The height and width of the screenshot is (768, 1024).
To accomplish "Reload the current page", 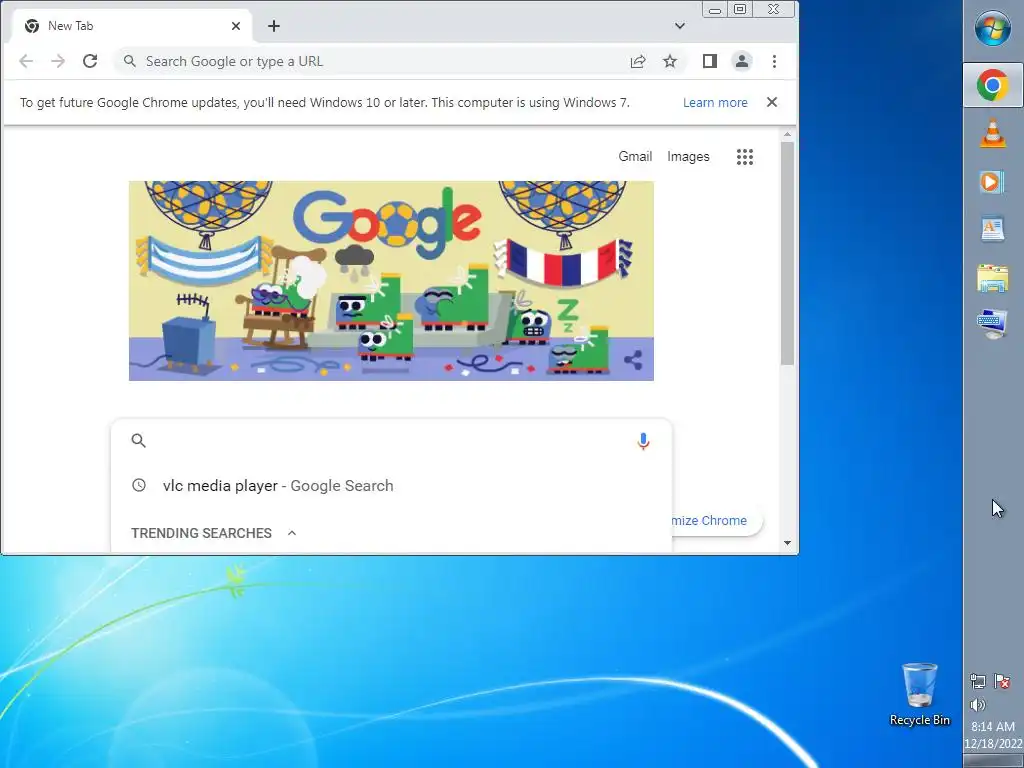I will (90, 61).
